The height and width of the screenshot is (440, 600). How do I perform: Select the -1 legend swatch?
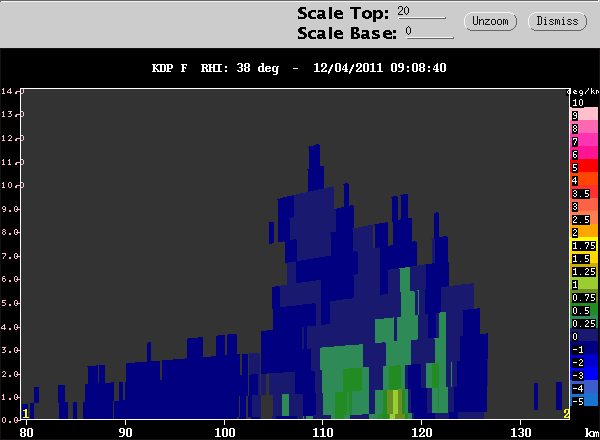pyautogui.click(x=584, y=349)
